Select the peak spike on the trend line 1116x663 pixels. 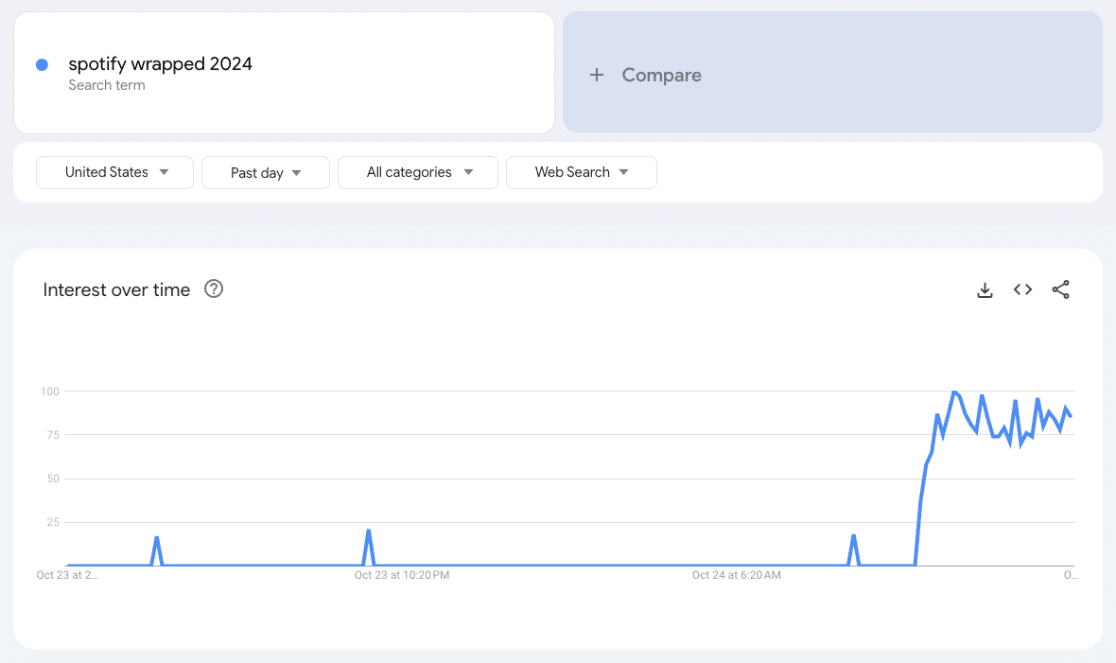pos(954,392)
